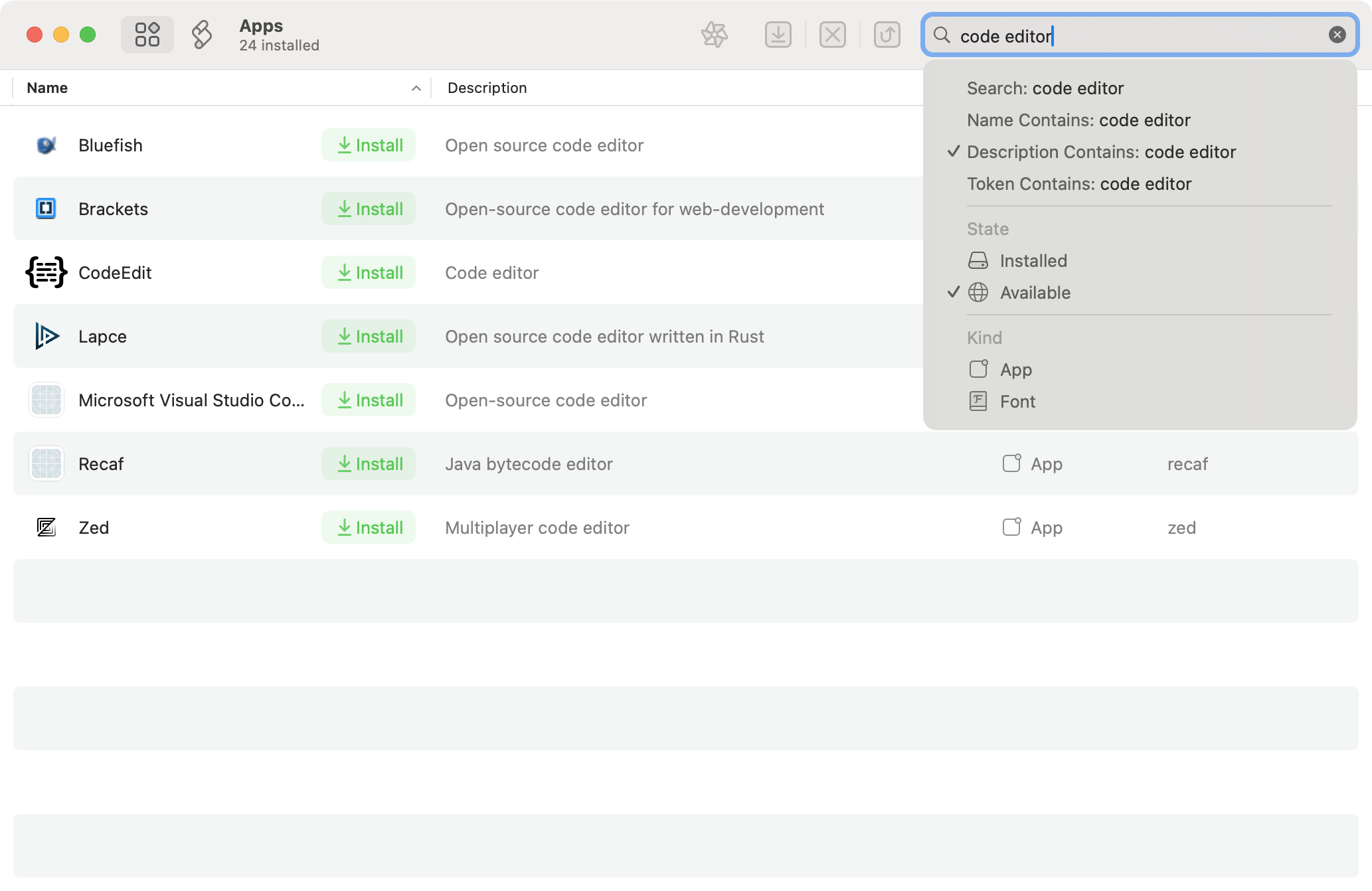Image resolution: width=1372 pixels, height=891 pixels.
Task: Filter by Font kind
Action: click(1017, 402)
